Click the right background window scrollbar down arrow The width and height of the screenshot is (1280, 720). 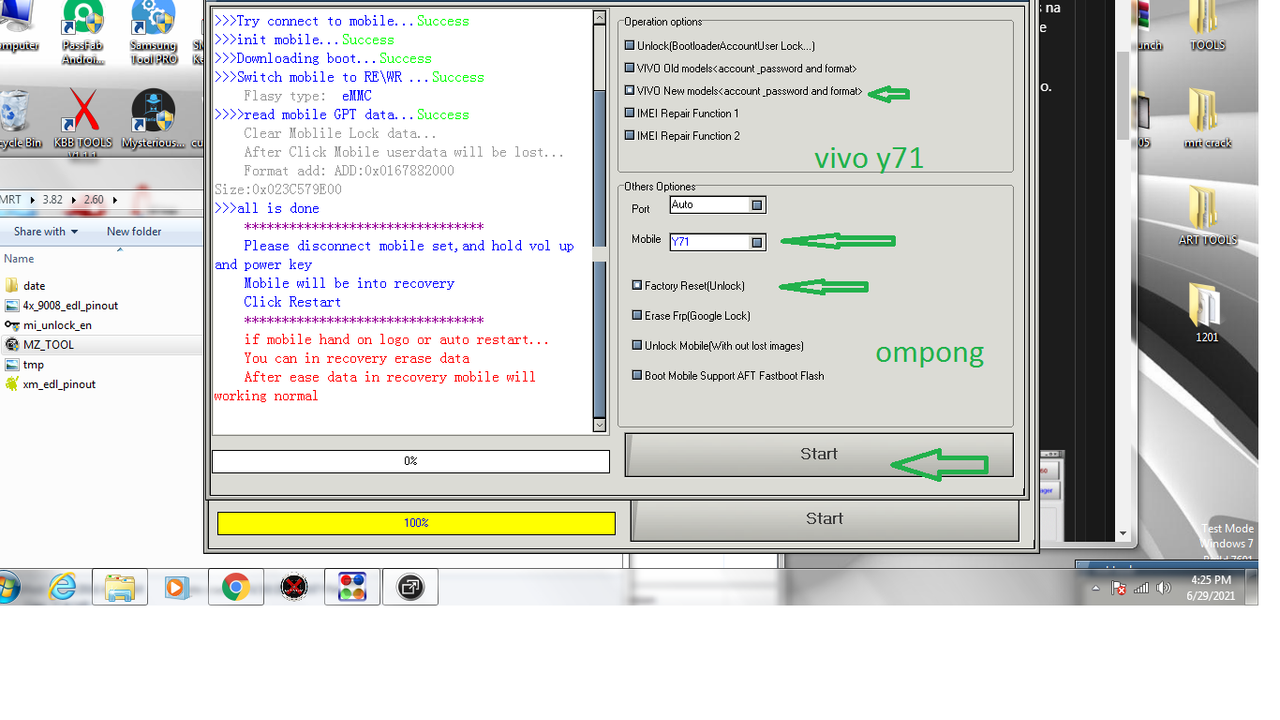point(1123,533)
